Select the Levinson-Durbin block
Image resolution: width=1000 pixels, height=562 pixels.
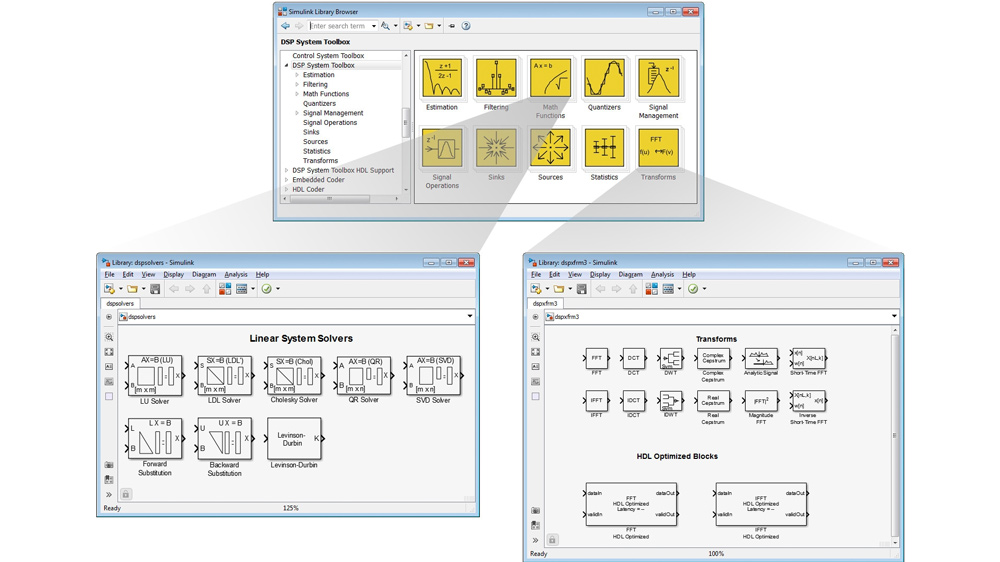point(293,439)
